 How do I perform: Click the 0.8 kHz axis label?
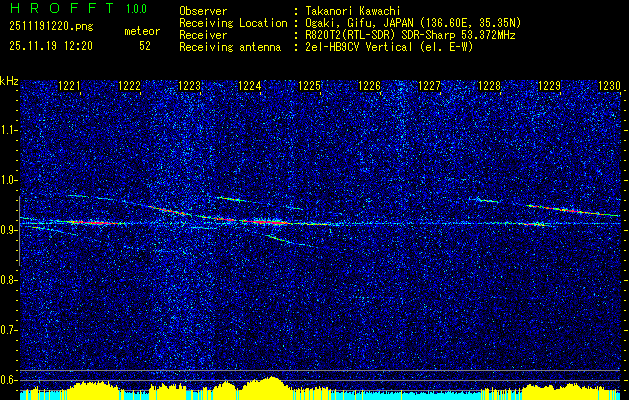(8, 280)
